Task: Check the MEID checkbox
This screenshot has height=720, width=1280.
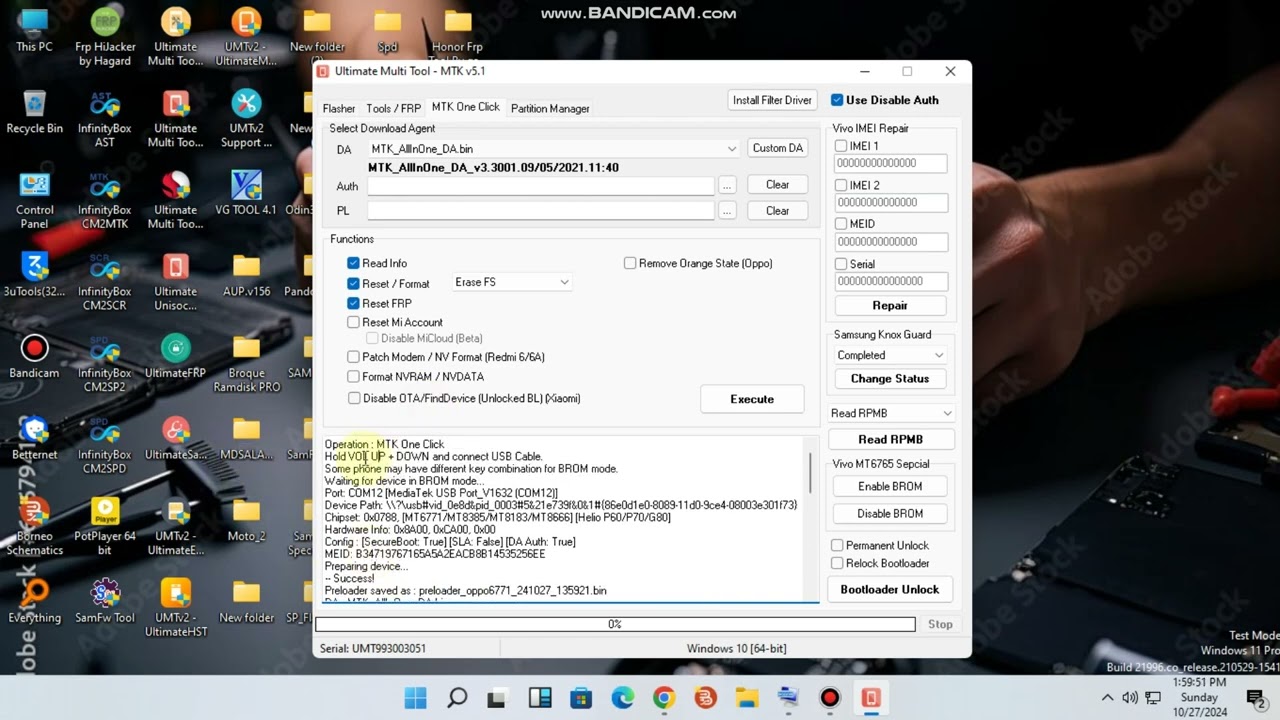Action: point(841,224)
